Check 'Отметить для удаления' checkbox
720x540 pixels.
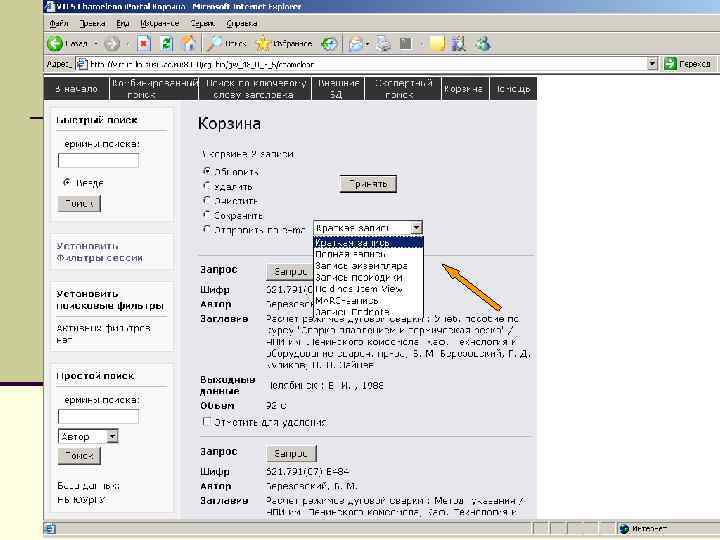pos(207,422)
